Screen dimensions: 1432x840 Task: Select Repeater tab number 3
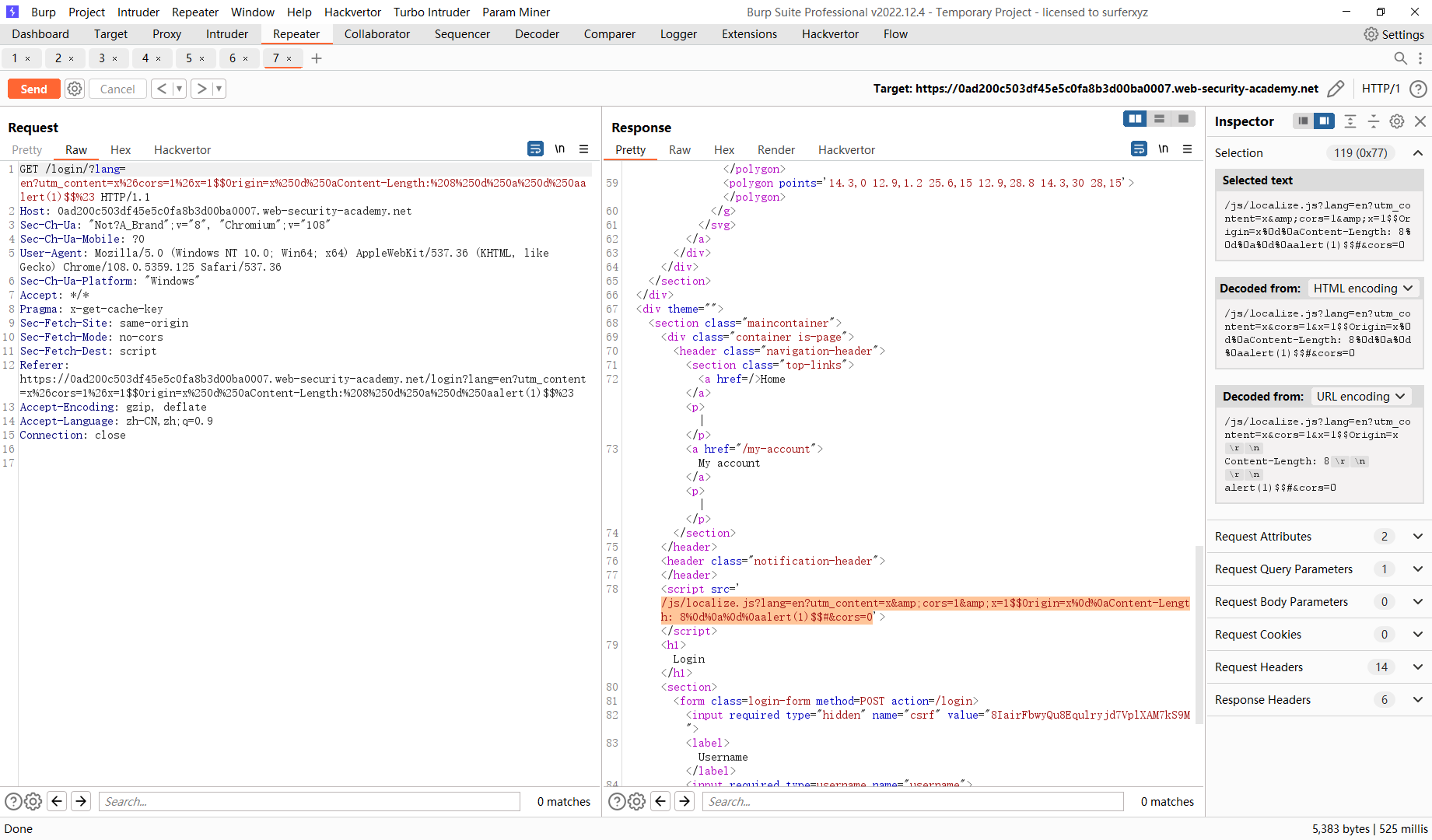(x=102, y=58)
